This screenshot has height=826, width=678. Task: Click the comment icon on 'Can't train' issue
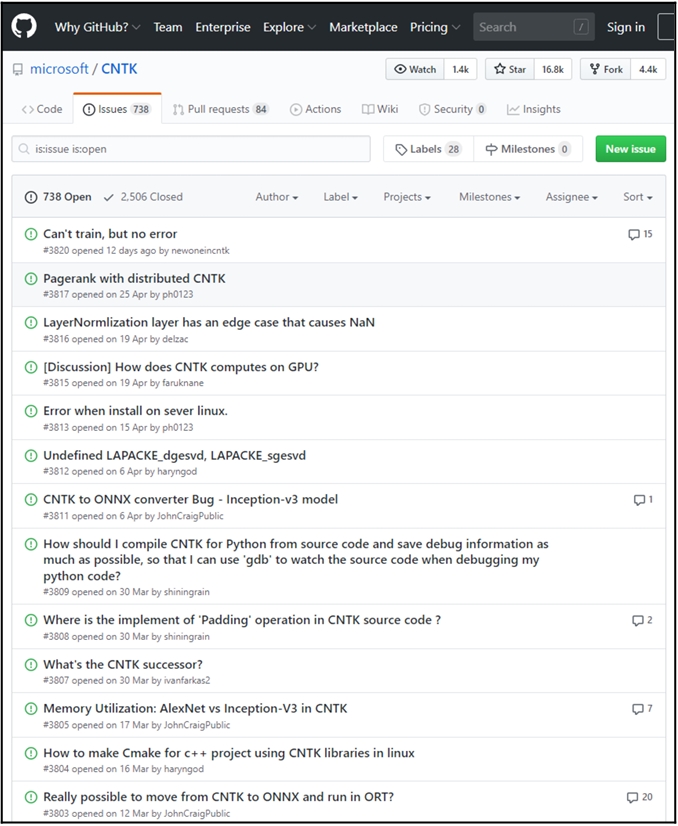pyautogui.click(x=633, y=235)
